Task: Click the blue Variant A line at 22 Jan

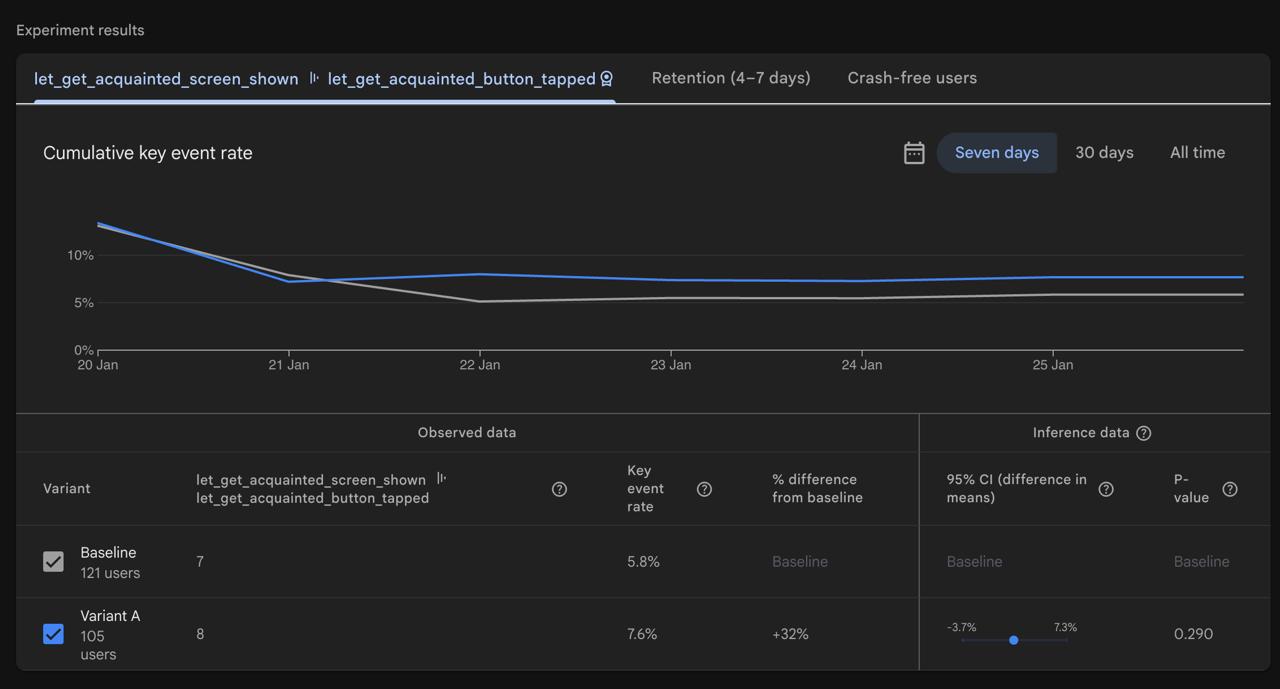Action: 480,274
